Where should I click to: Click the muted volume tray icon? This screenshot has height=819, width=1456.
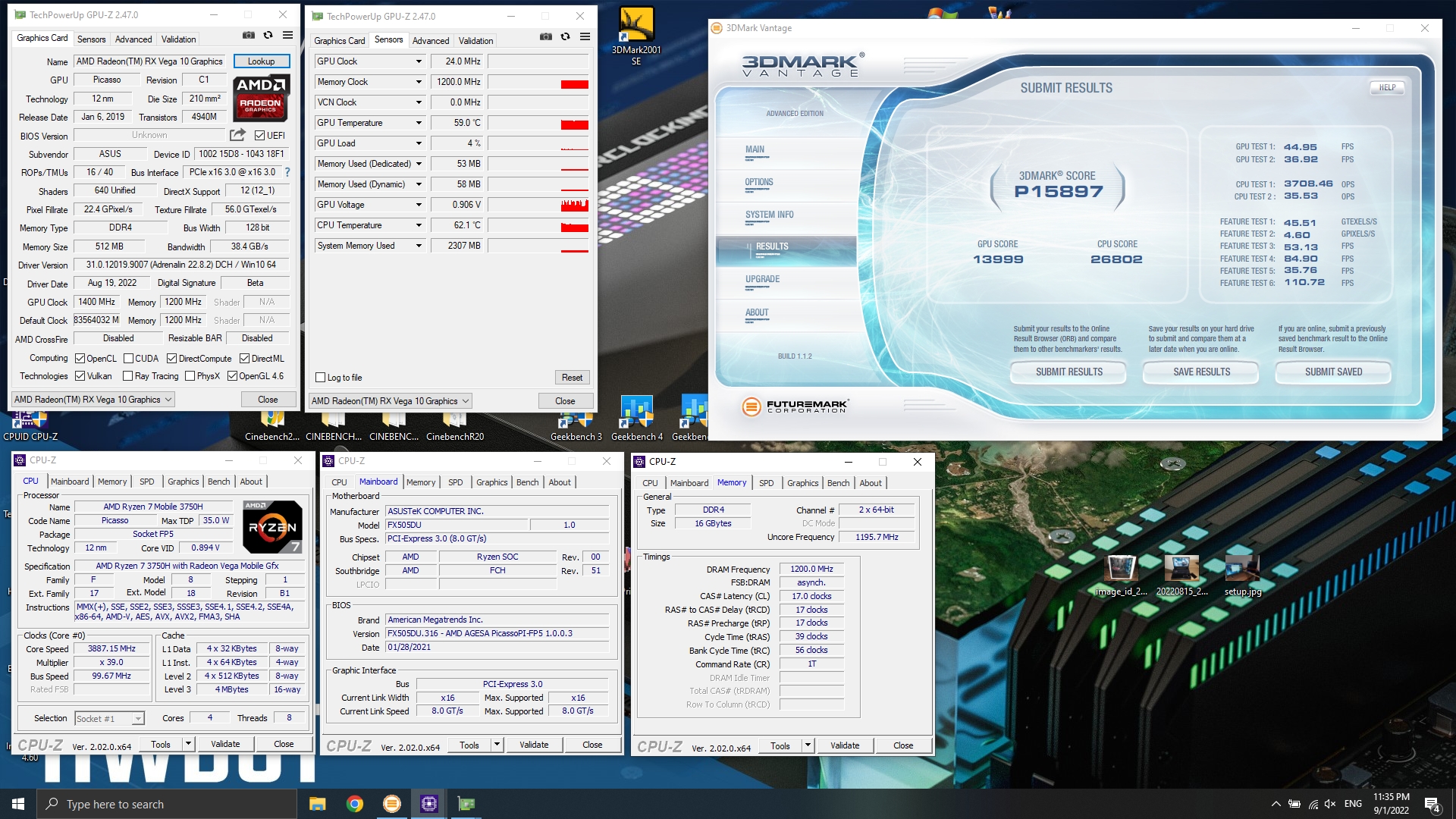[x=1329, y=804]
